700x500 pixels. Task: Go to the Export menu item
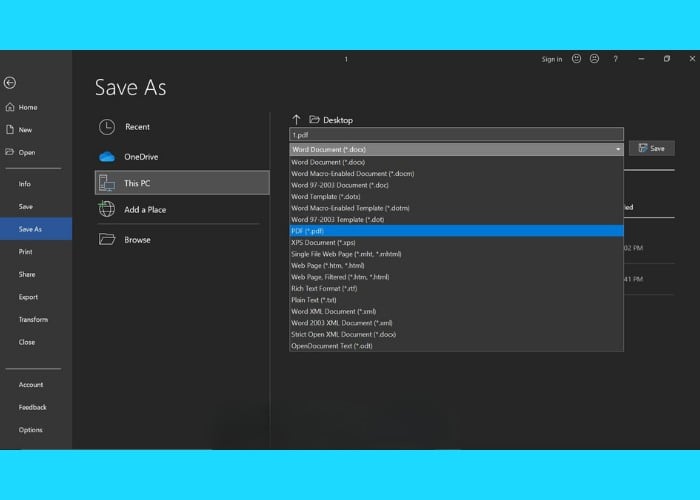click(x=28, y=297)
